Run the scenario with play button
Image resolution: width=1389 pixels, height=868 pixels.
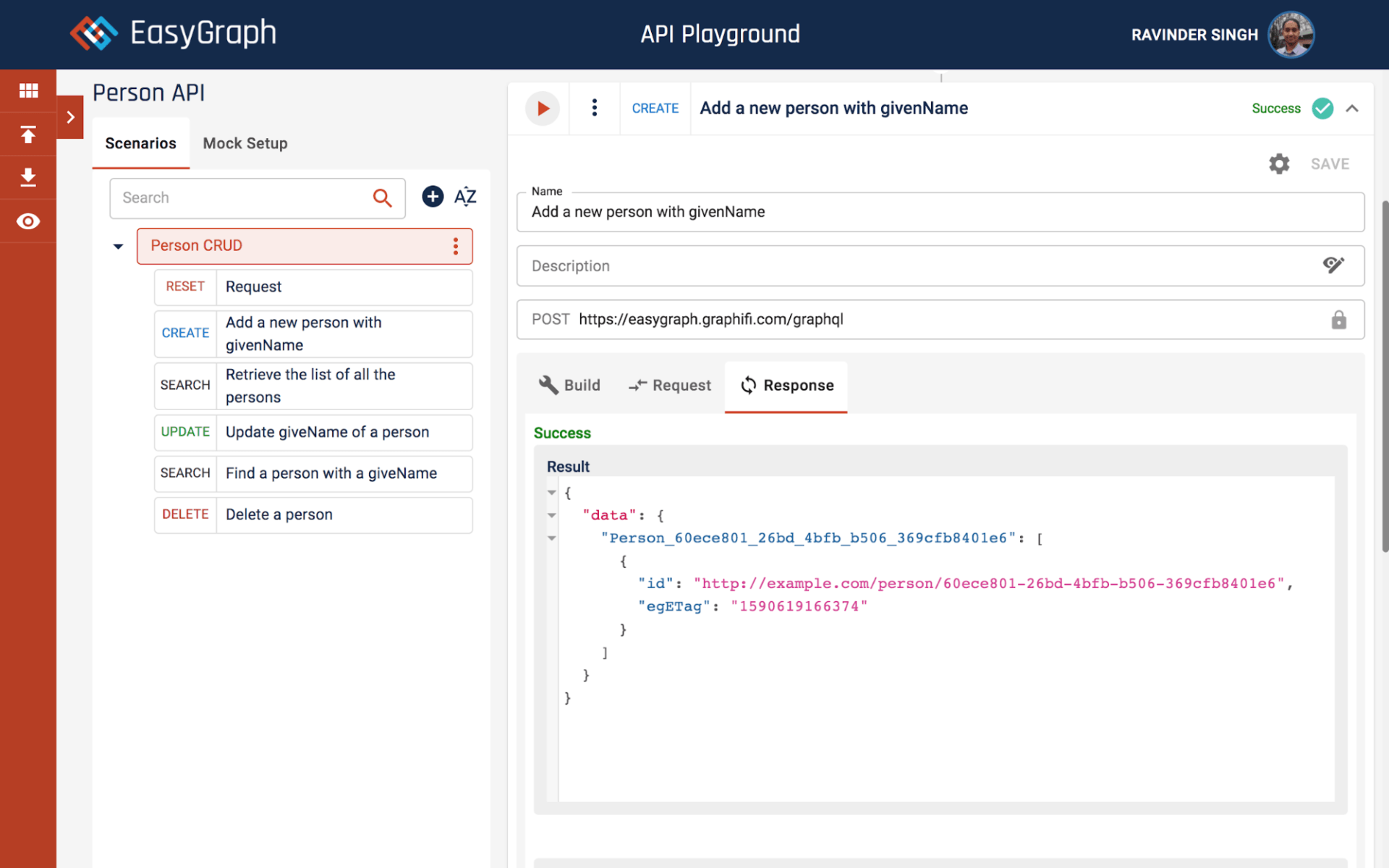pyautogui.click(x=543, y=109)
